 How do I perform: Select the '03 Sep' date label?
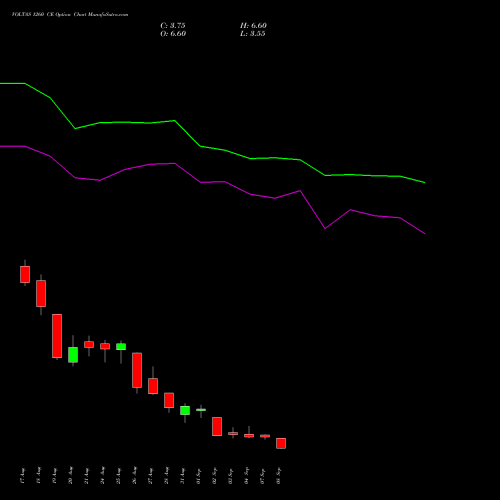(x=231, y=476)
